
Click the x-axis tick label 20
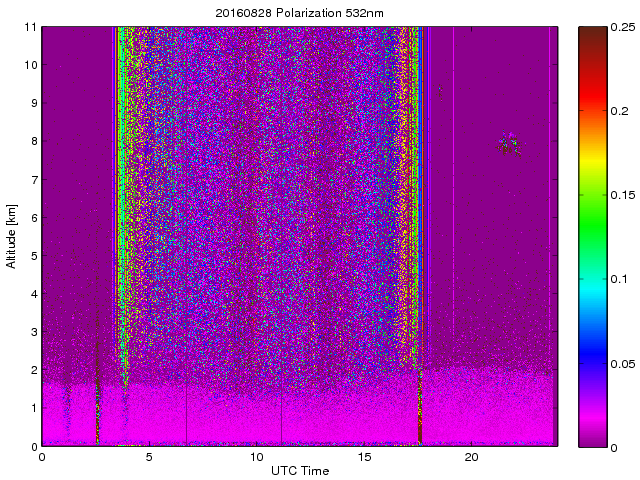pos(472,457)
